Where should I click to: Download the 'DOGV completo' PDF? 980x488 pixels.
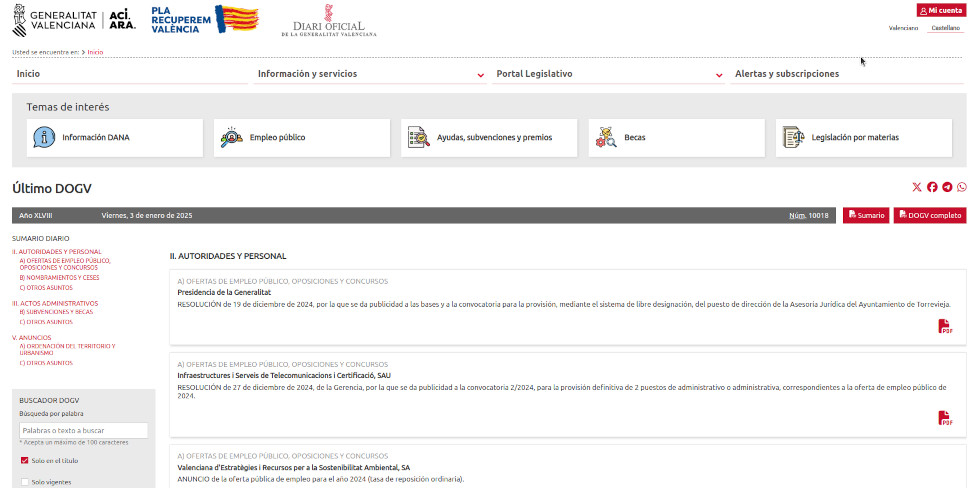(x=929, y=215)
